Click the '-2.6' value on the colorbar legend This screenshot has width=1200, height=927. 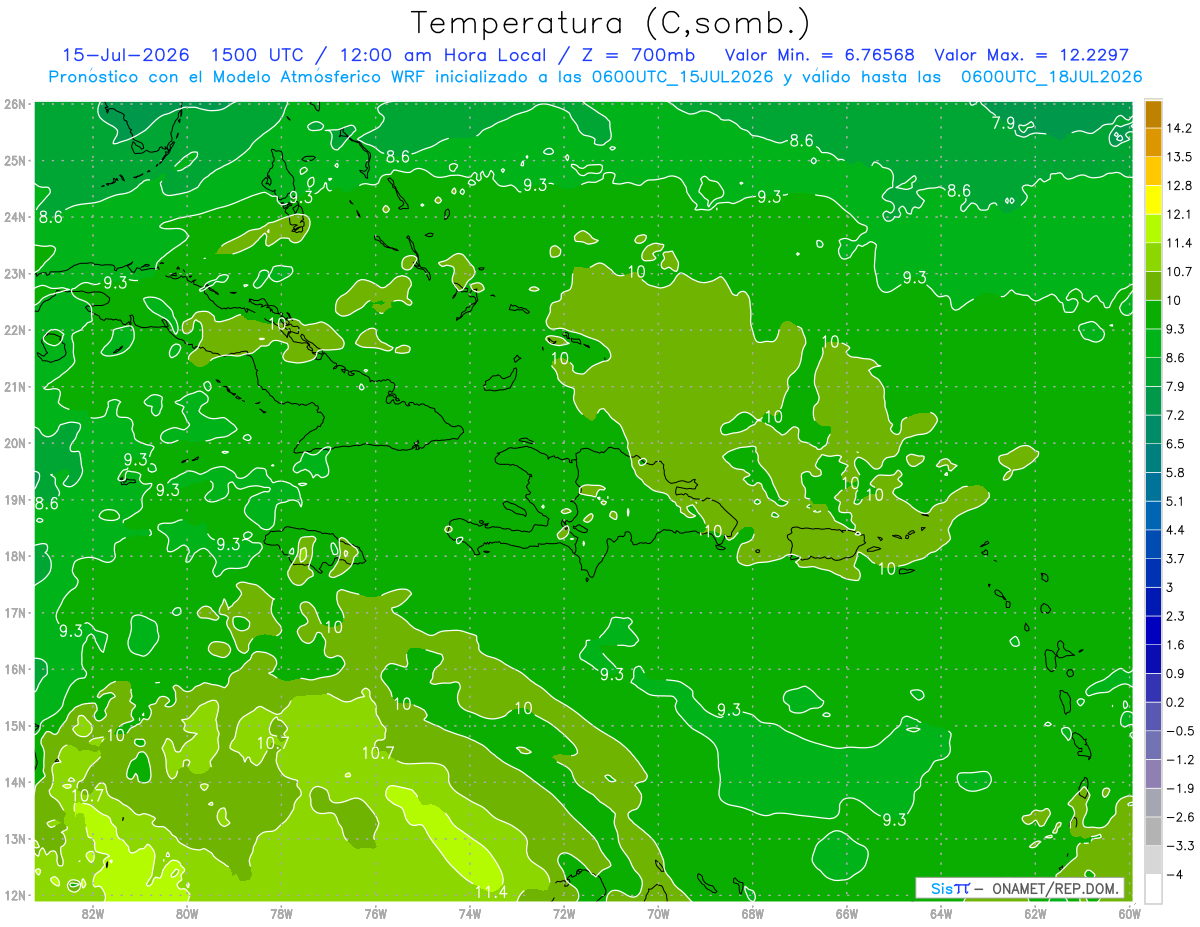[x=1181, y=816]
